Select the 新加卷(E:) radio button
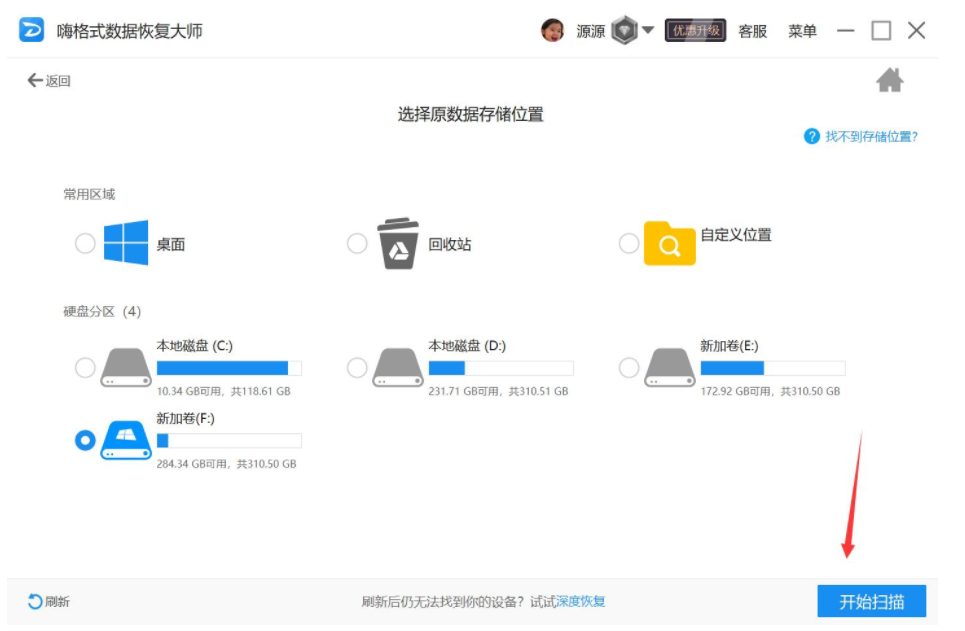Viewport: 965px width, 631px height. [x=629, y=368]
